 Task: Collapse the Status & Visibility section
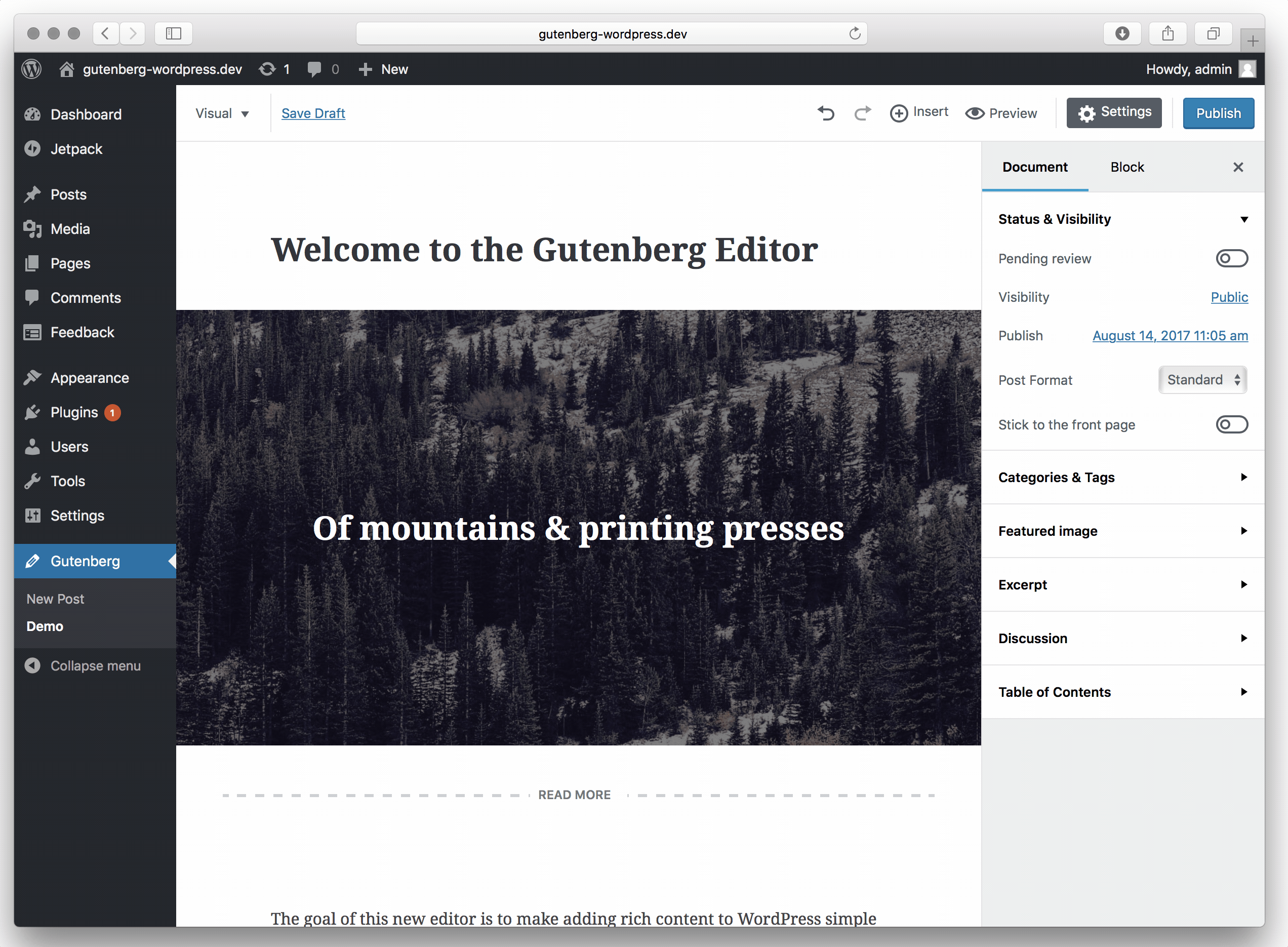coord(1122,219)
